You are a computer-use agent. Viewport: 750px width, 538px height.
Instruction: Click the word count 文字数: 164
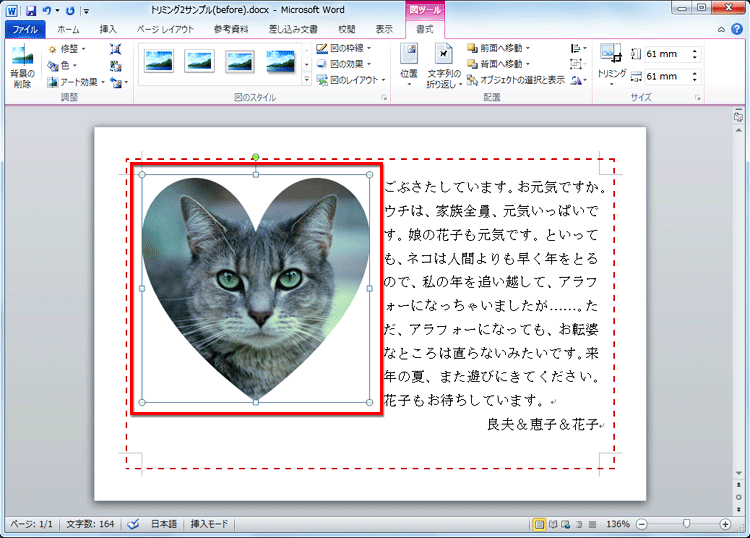point(90,524)
